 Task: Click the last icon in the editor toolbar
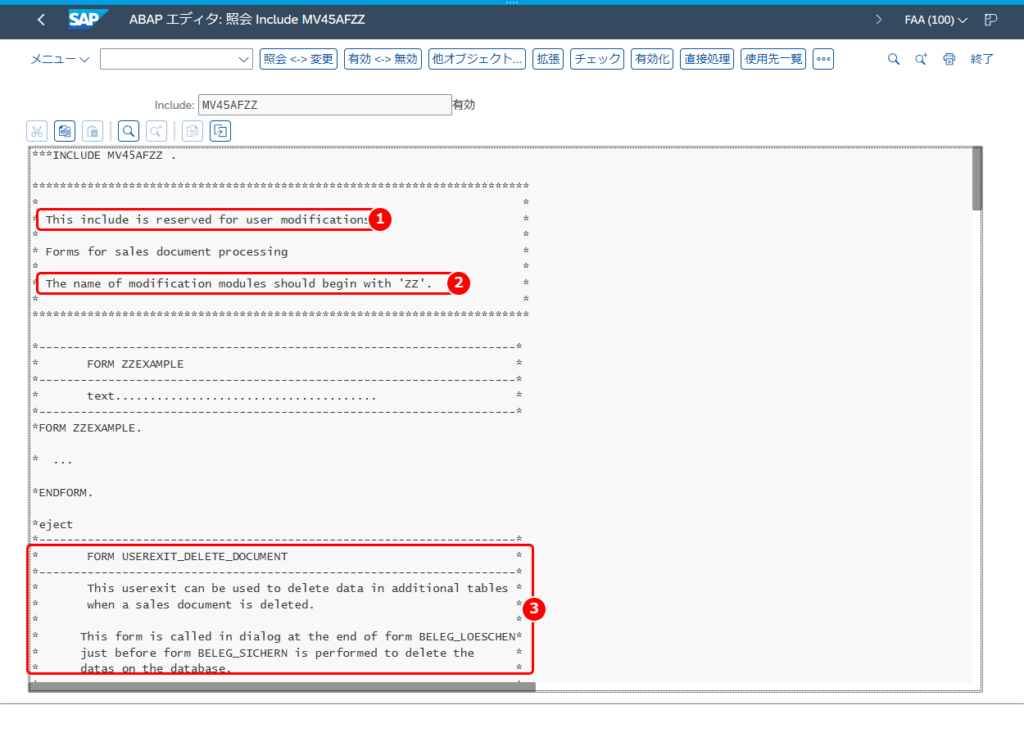tap(221, 131)
